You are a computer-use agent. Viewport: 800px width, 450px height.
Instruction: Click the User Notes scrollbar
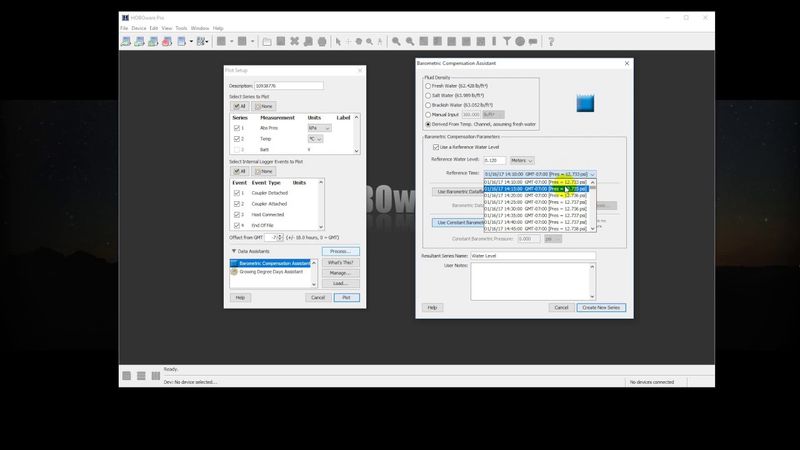(592, 281)
